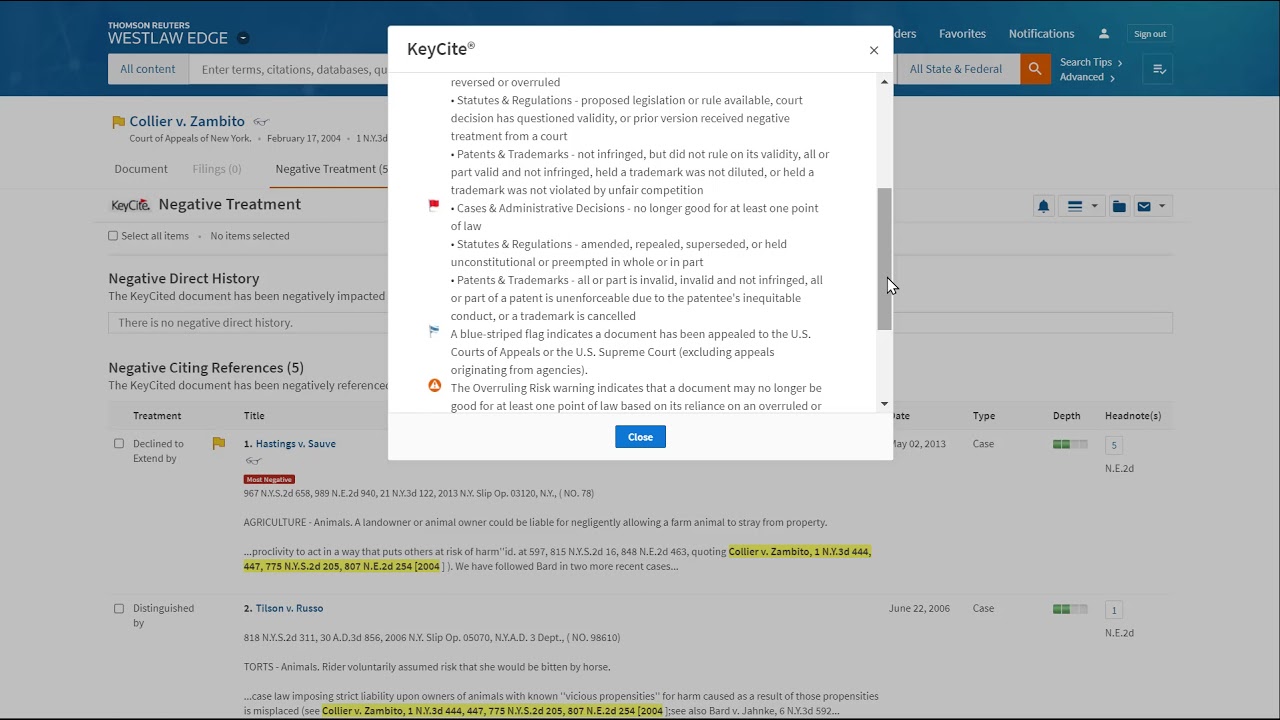Click the 'May 02, 2013' date cell
This screenshot has height=720, width=1280.
917,444
